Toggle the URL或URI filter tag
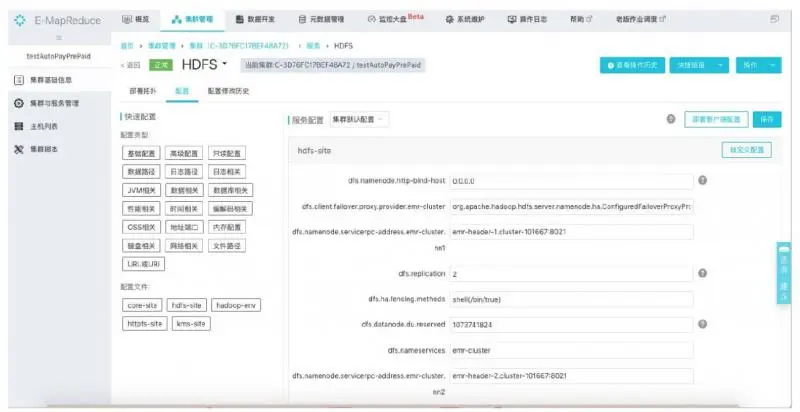The height and width of the screenshot is (412, 800). 143,264
